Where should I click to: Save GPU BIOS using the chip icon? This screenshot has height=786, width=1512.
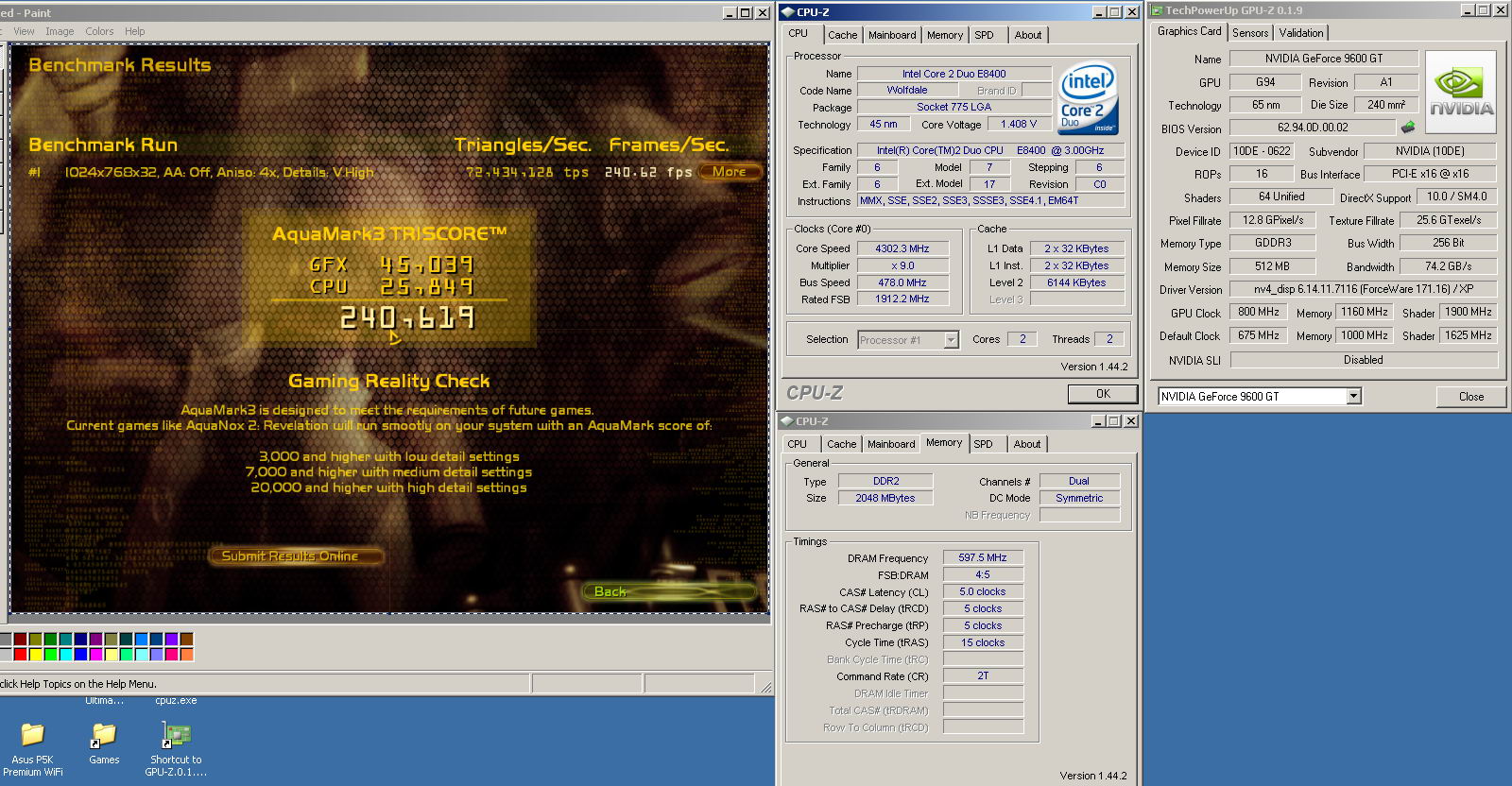[x=1408, y=128]
